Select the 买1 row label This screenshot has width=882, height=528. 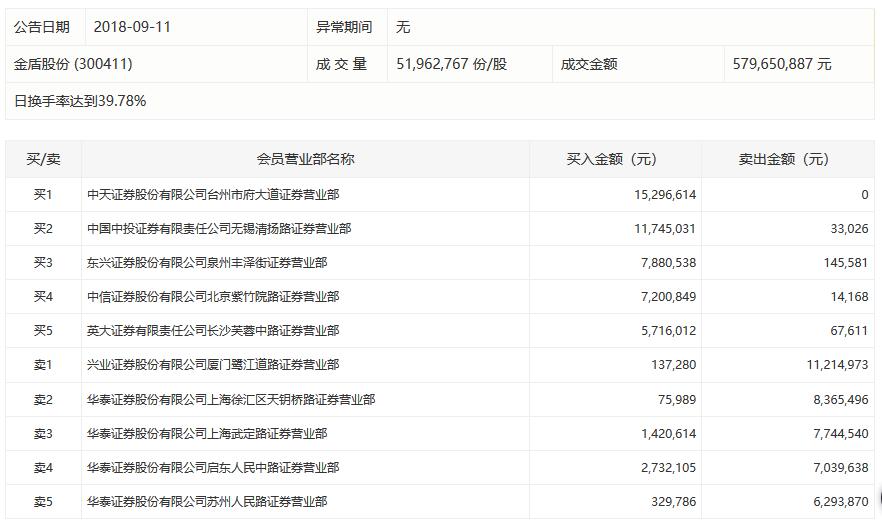43,195
